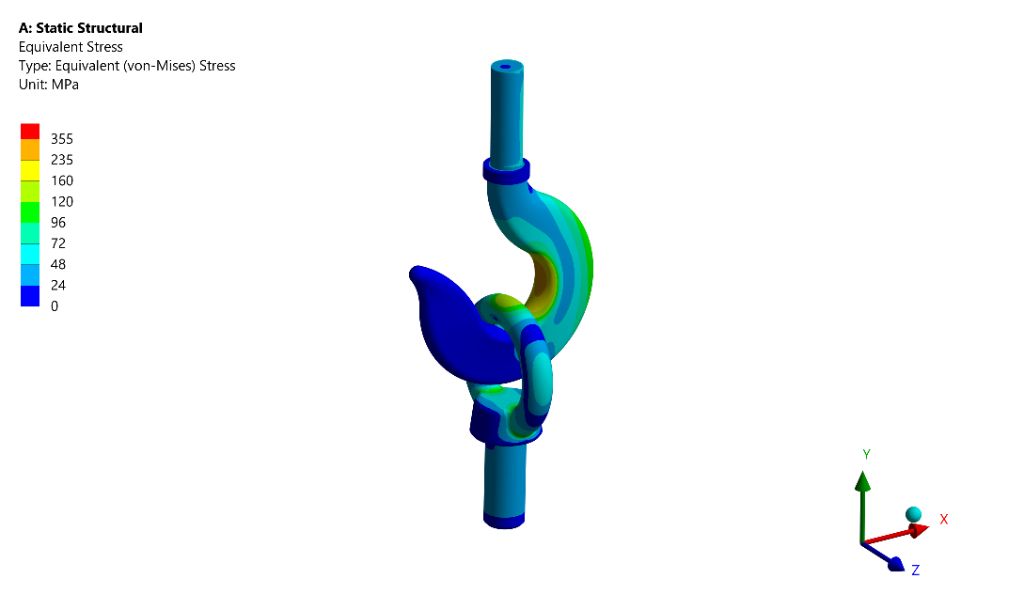This screenshot has width=1024, height=610.
Task: Click the yellow legend color band
Action: [30, 171]
